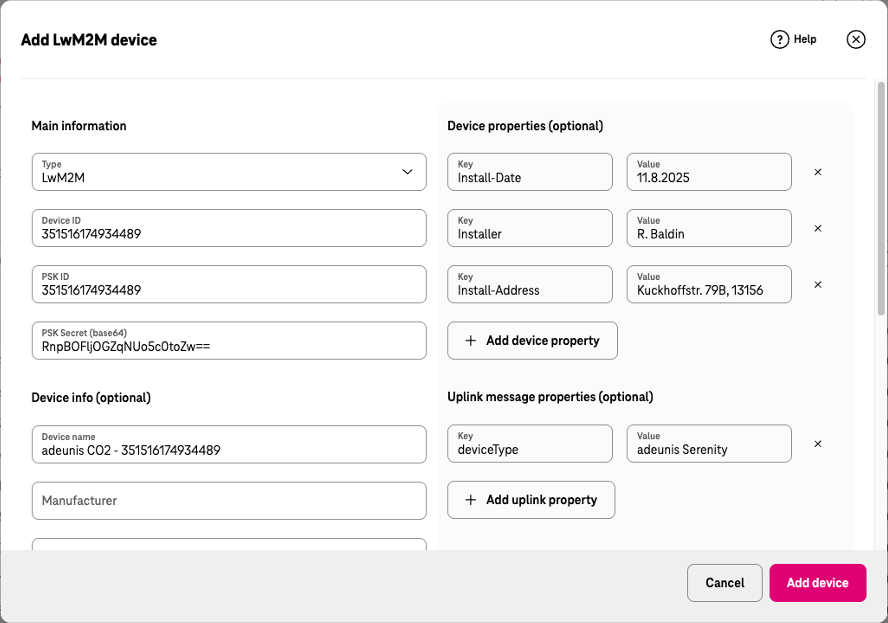Select the Device properties section header
This screenshot has width=888, height=623.
(x=525, y=126)
